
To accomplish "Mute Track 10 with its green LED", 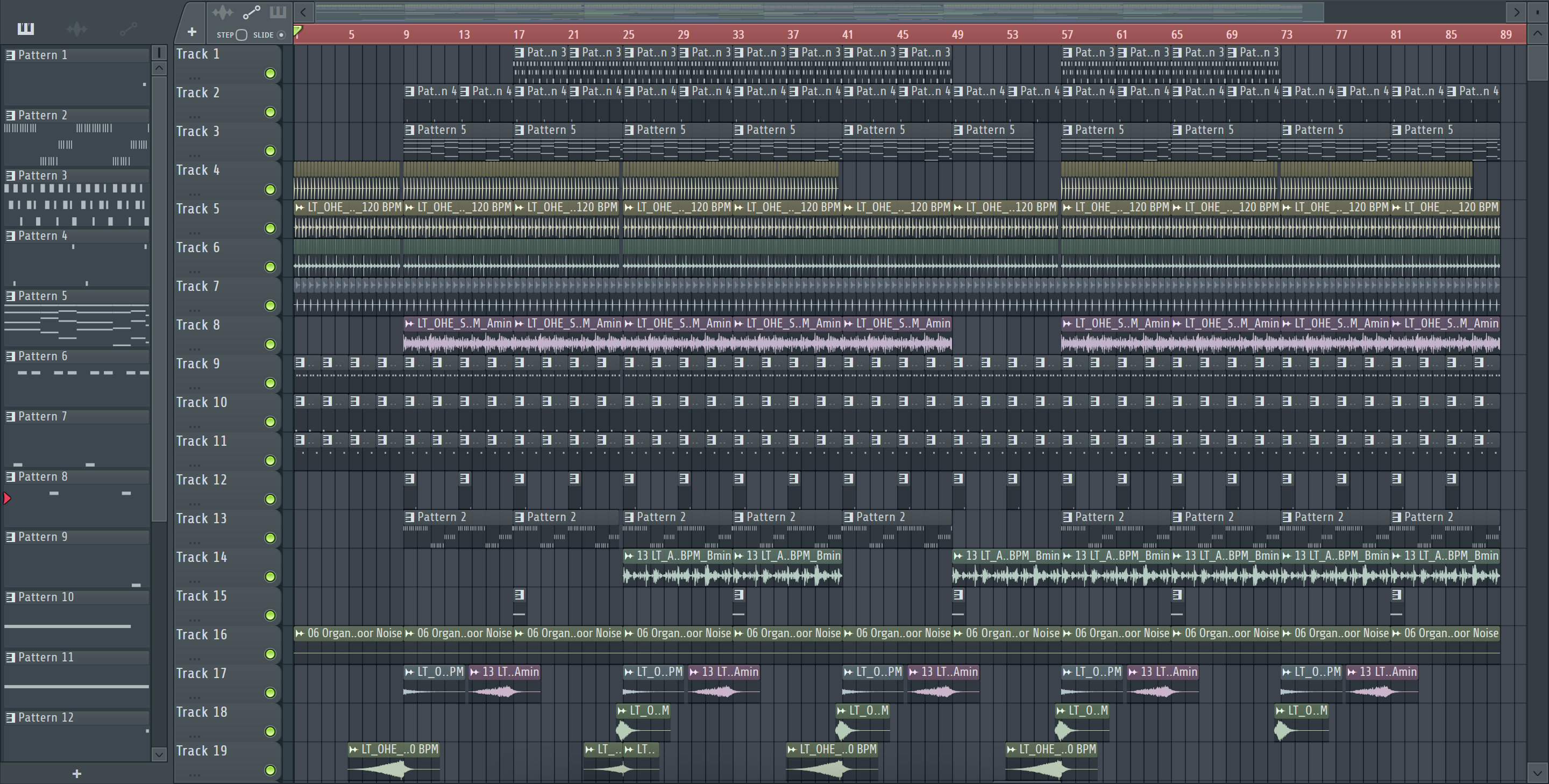I will point(270,422).
